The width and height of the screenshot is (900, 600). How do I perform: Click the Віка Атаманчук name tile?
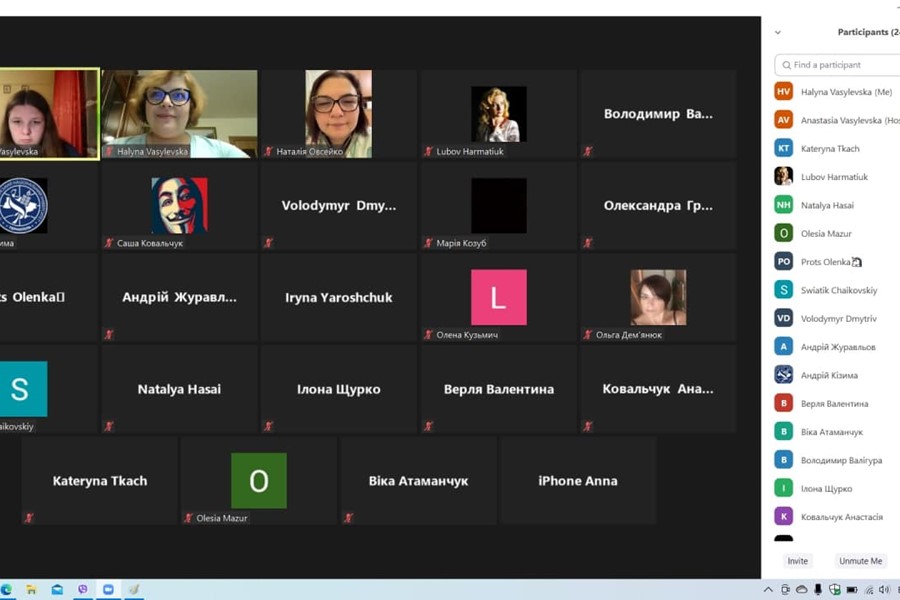tap(418, 481)
